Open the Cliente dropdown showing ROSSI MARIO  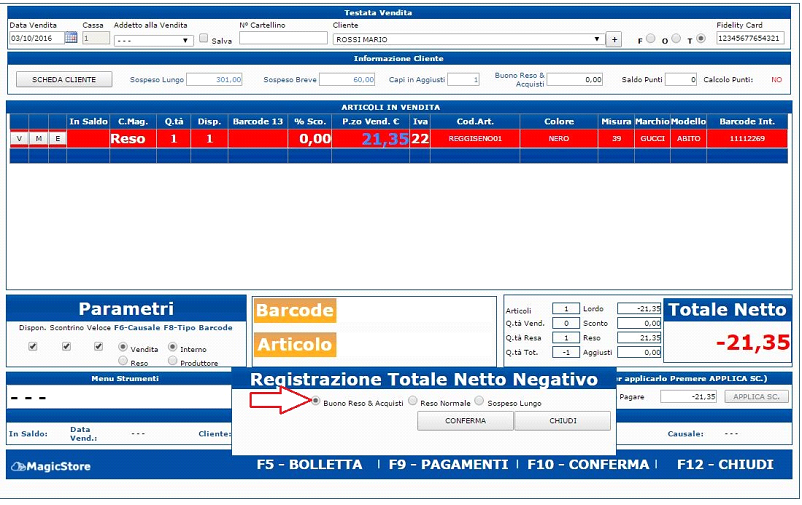(469, 39)
